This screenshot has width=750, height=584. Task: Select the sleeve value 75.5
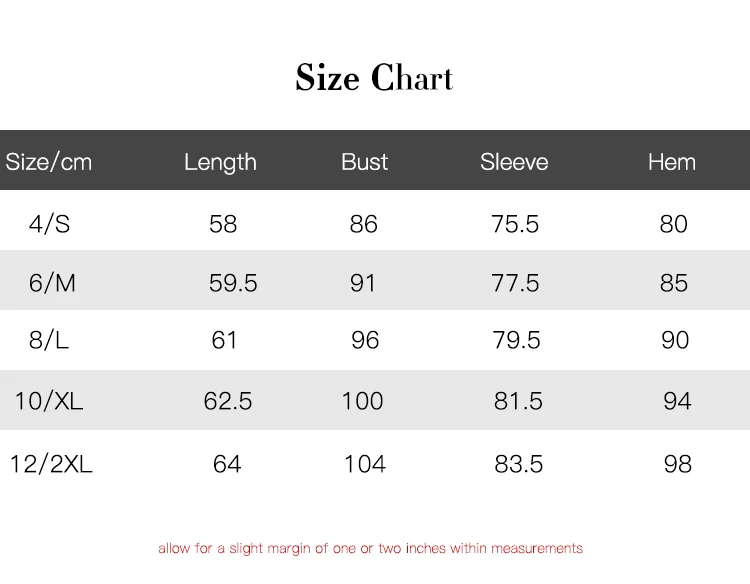515,224
